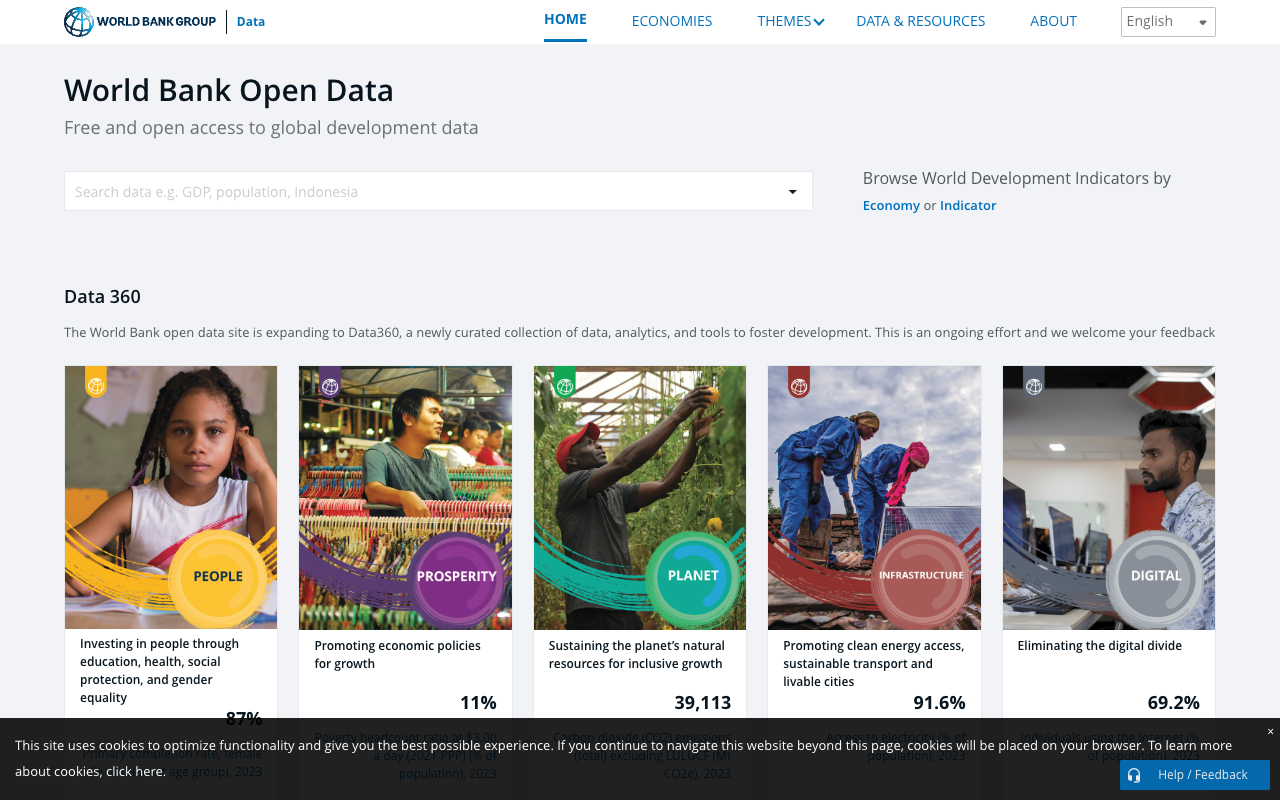Click the globe badge on Digital card
1280x800 pixels.
1033,383
